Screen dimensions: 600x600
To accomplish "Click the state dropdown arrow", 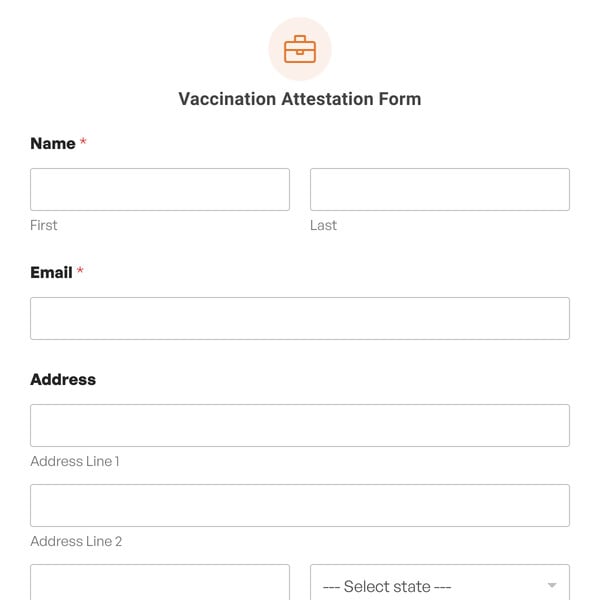I will (x=552, y=586).
